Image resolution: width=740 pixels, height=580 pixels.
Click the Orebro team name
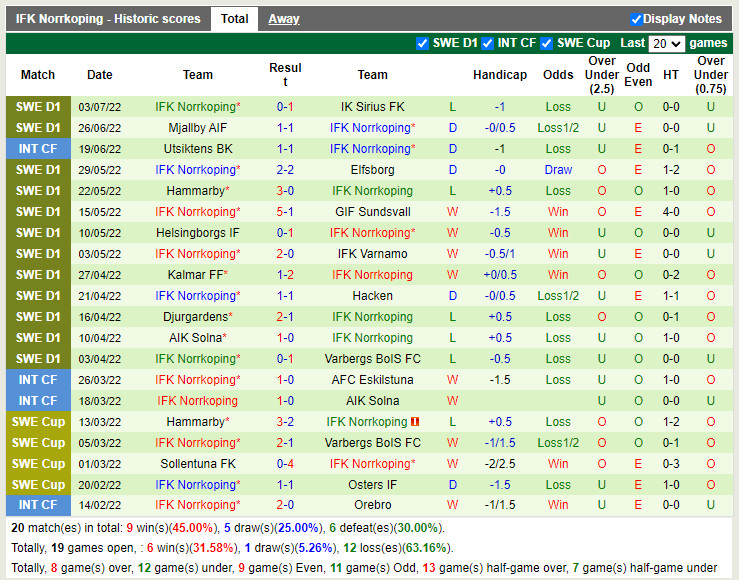point(372,505)
